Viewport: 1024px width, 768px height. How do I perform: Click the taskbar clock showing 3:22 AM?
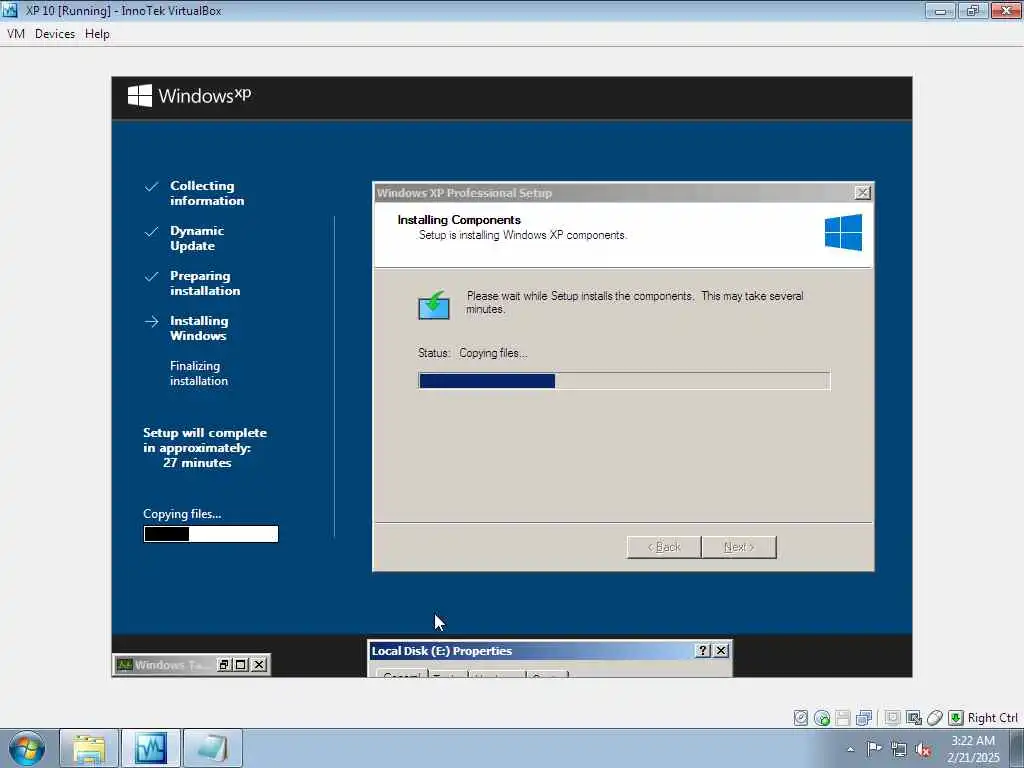[973, 749]
